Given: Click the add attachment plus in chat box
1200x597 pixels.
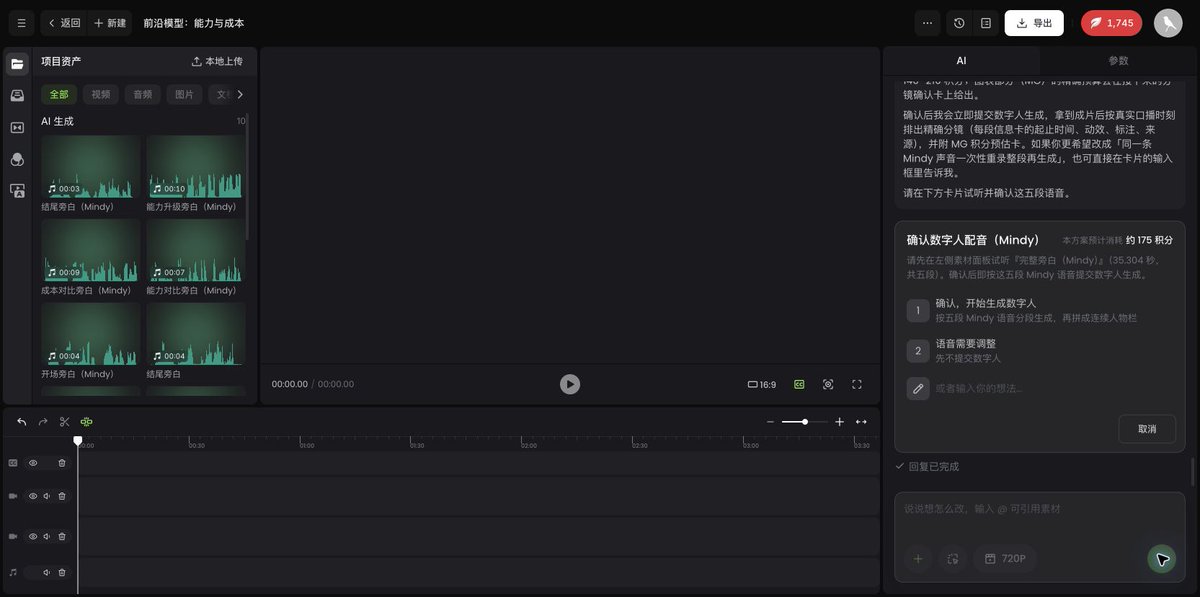Looking at the screenshot, I should tap(918, 558).
